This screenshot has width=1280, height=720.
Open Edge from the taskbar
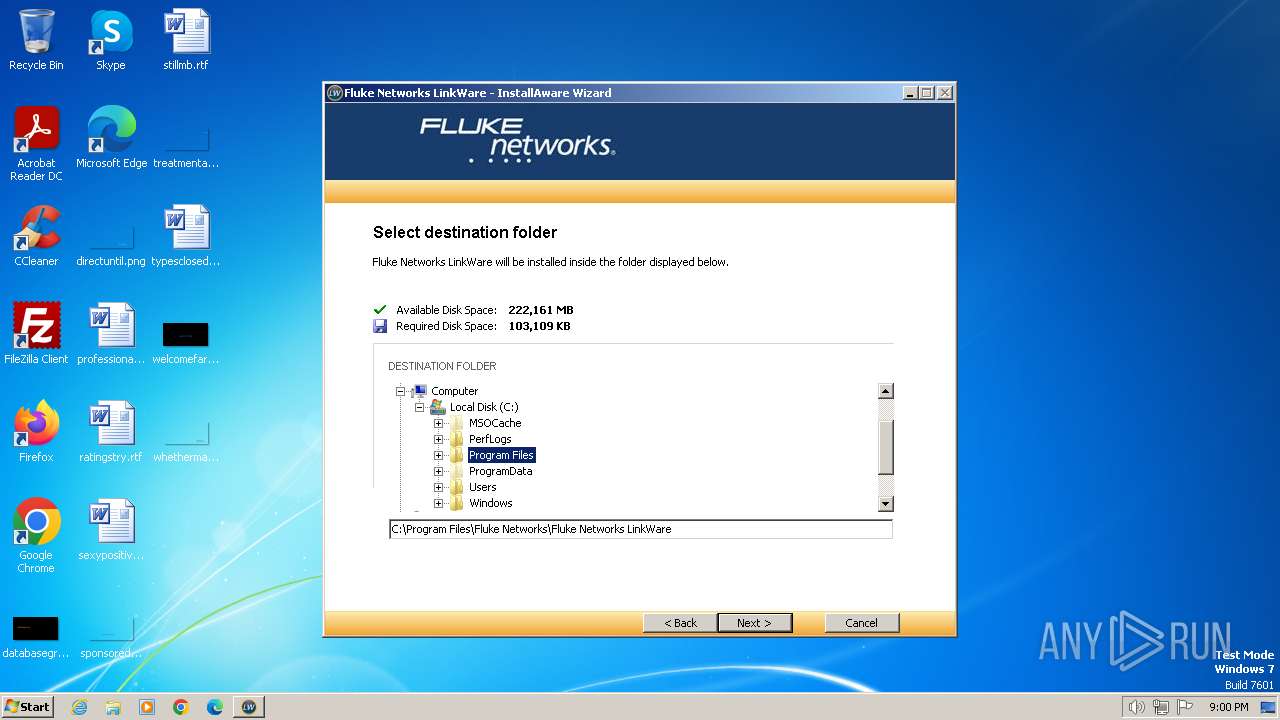tap(215, 707)
